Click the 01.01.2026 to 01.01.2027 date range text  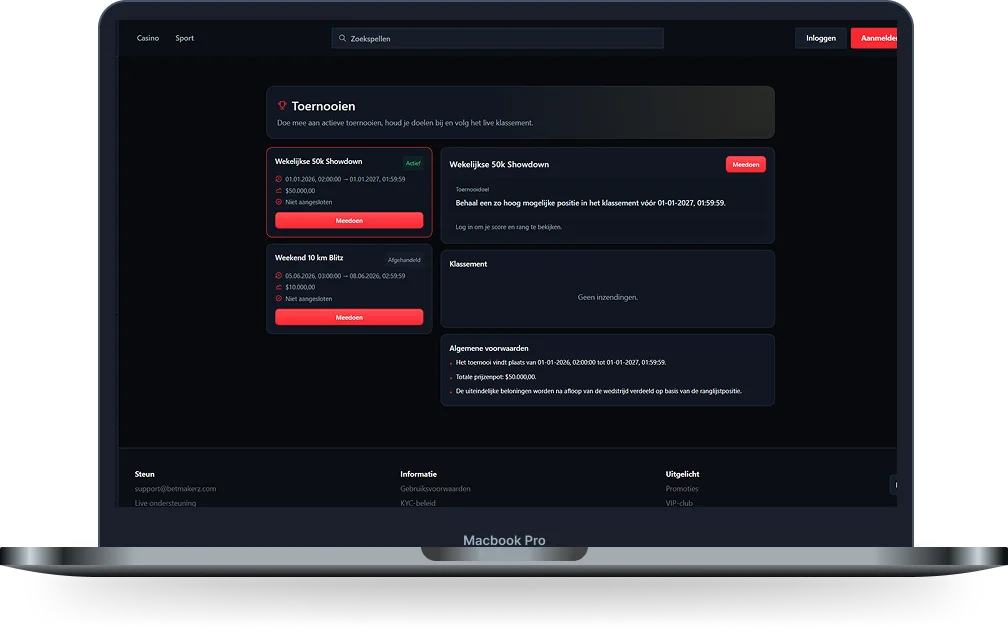point(345,179)
